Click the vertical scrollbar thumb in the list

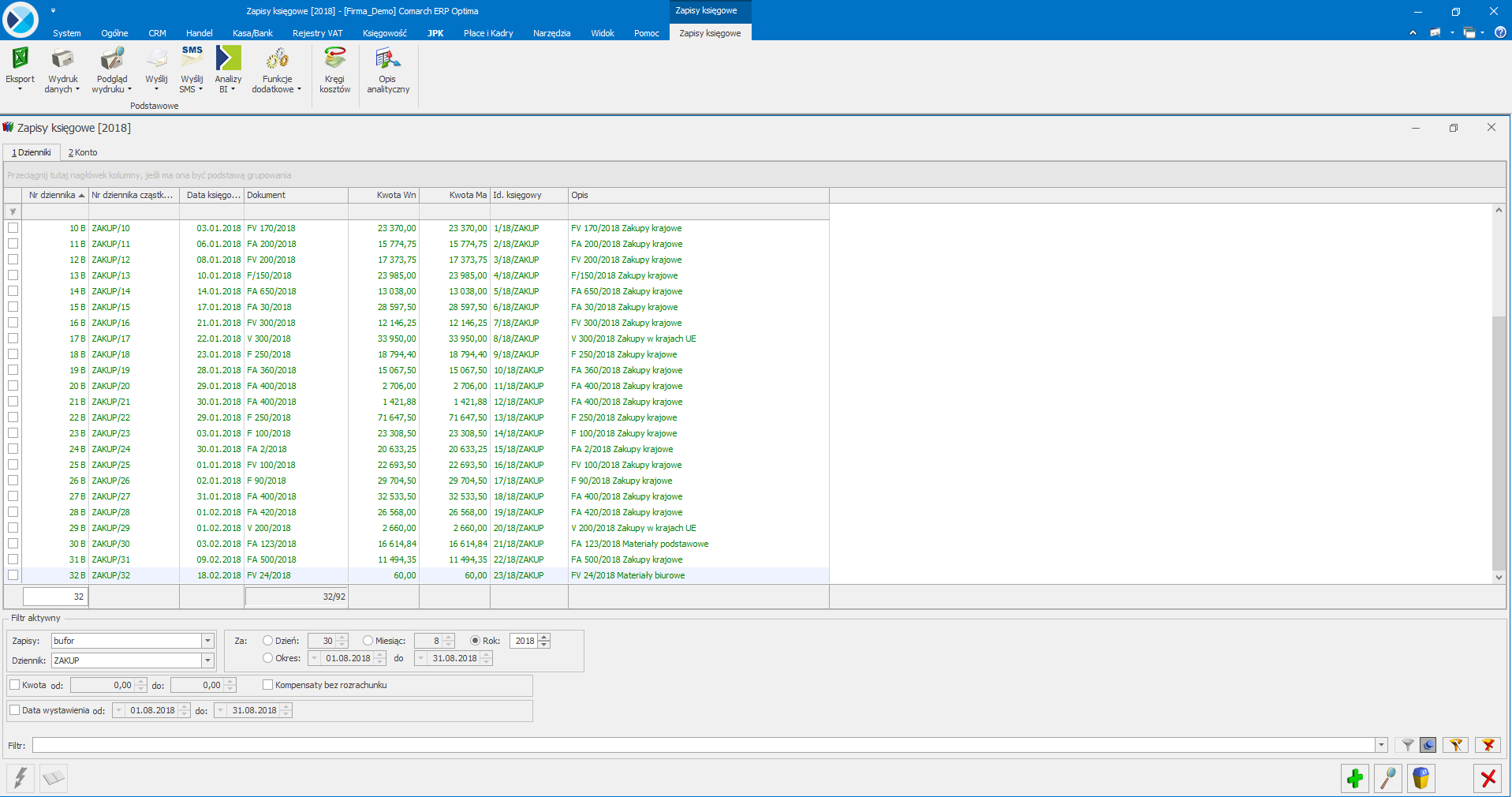click(x=1499, y=442)
